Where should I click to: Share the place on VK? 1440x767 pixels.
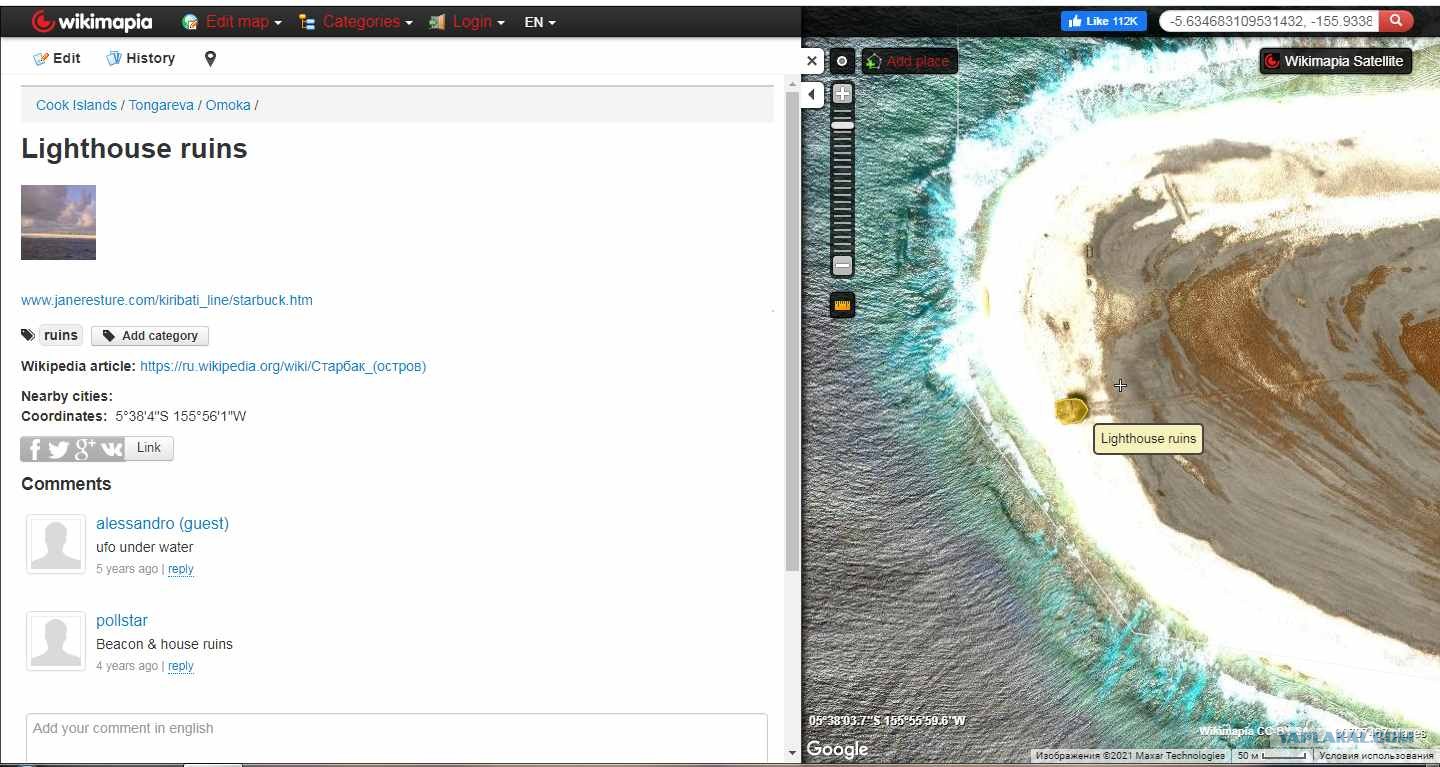[111, 449]
